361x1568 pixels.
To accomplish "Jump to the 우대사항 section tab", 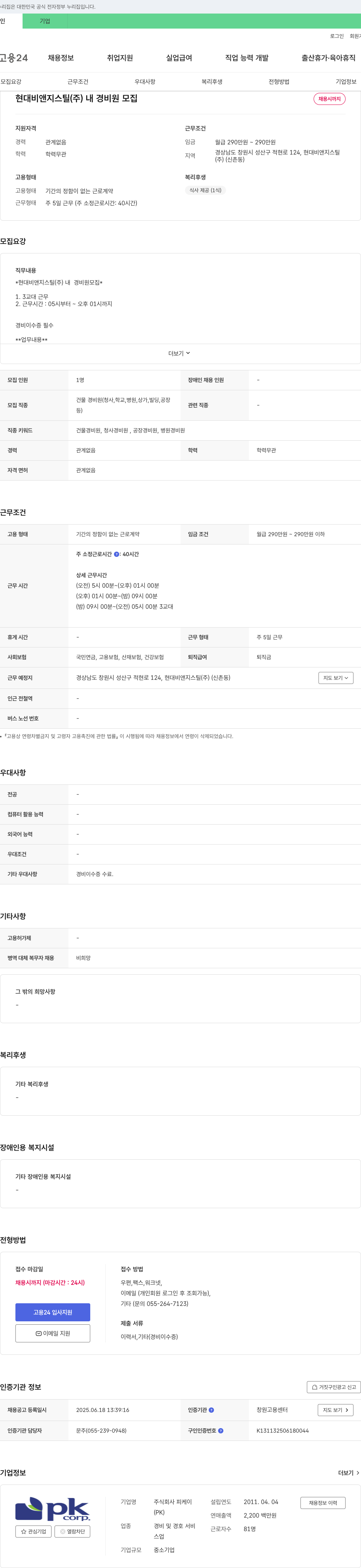I will [x=145, y=82].
